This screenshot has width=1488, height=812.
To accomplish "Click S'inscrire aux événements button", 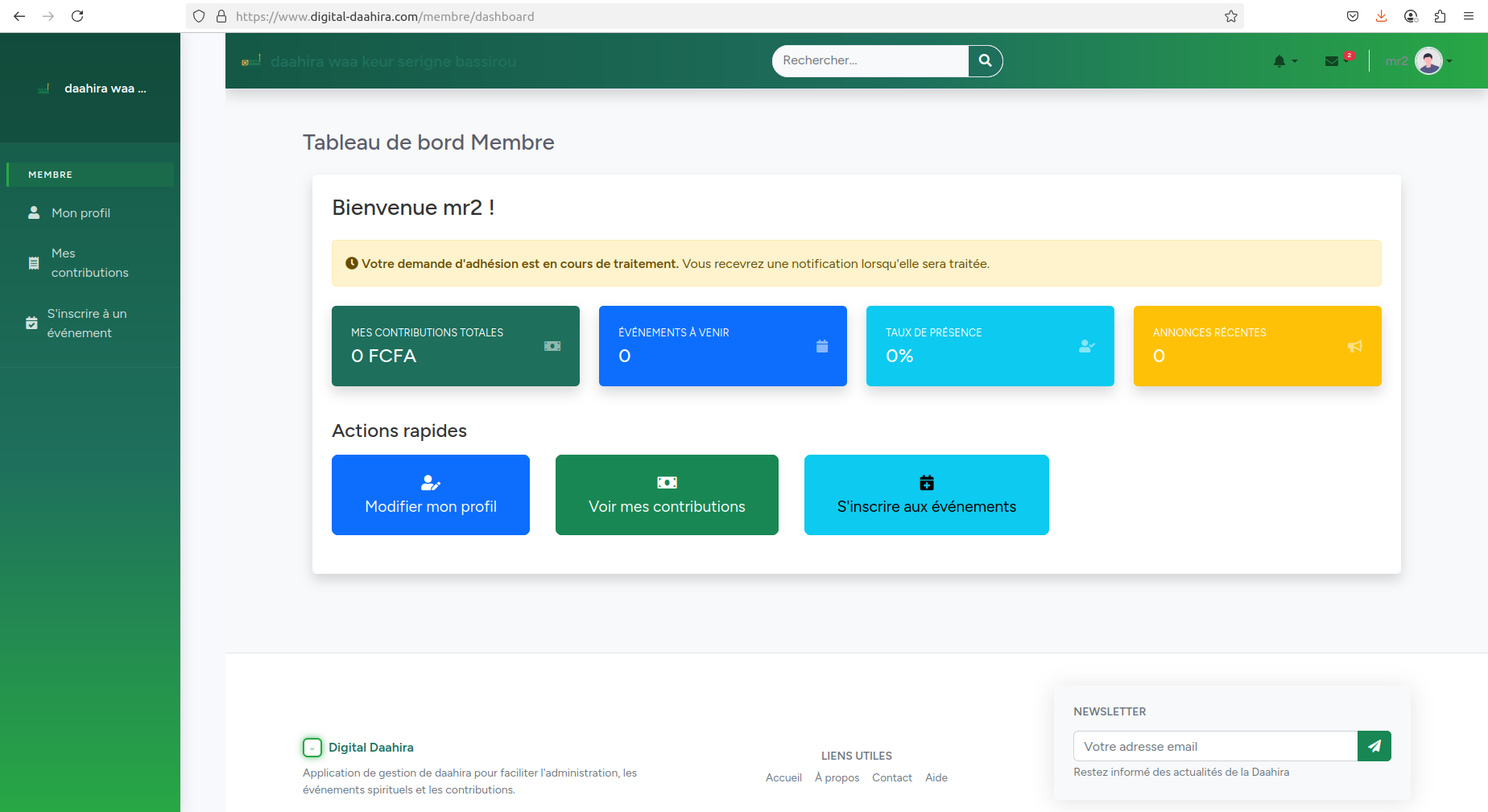I will click(927, 495).
